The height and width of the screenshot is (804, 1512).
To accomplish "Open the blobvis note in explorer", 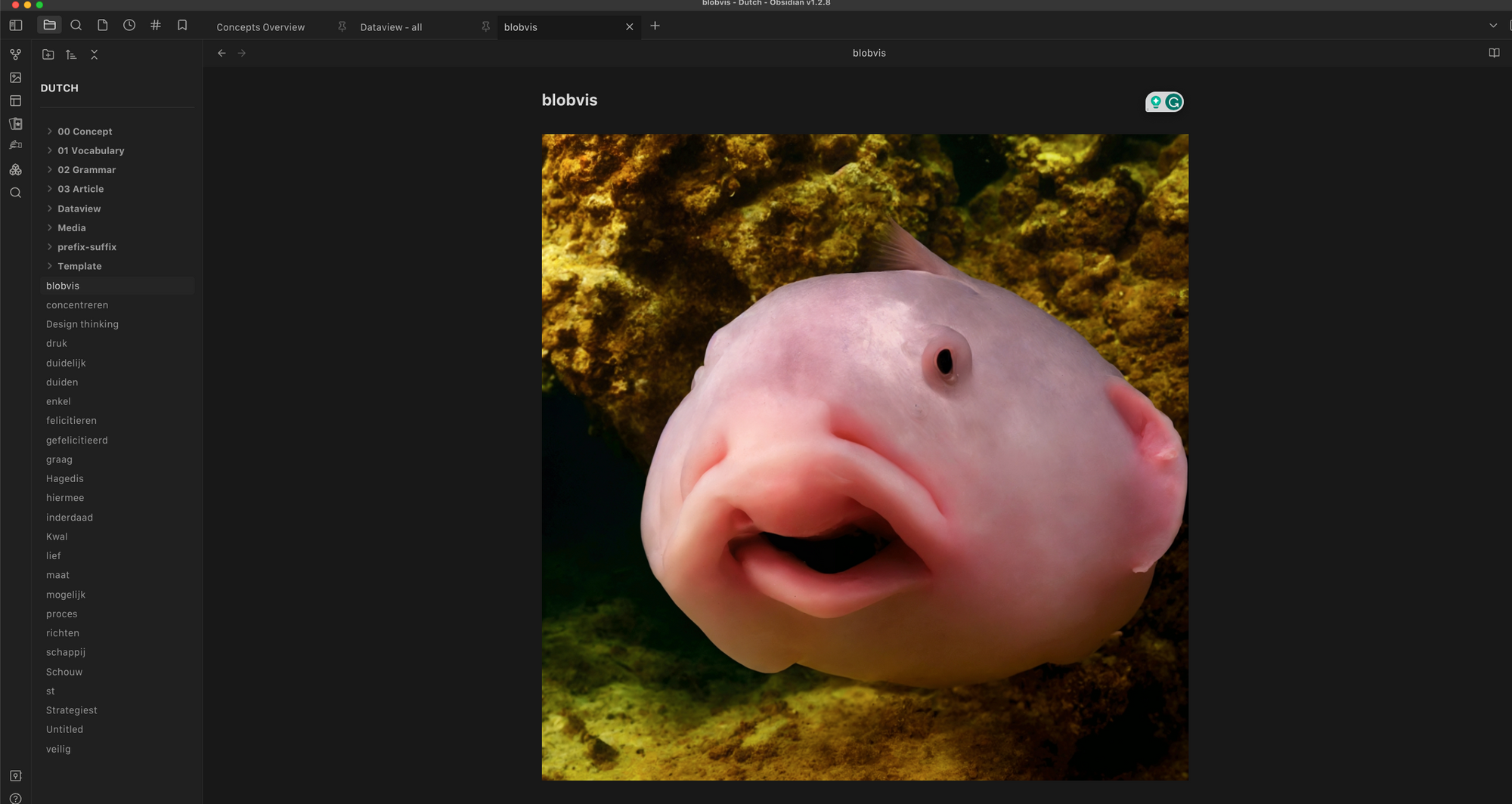I will (x=117, y=286).
